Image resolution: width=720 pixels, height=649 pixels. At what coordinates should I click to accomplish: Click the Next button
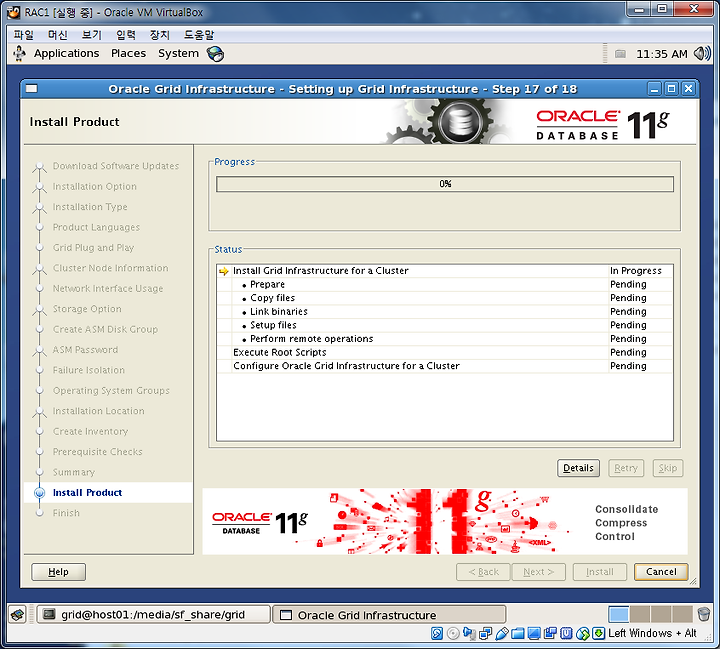(539, 572)
